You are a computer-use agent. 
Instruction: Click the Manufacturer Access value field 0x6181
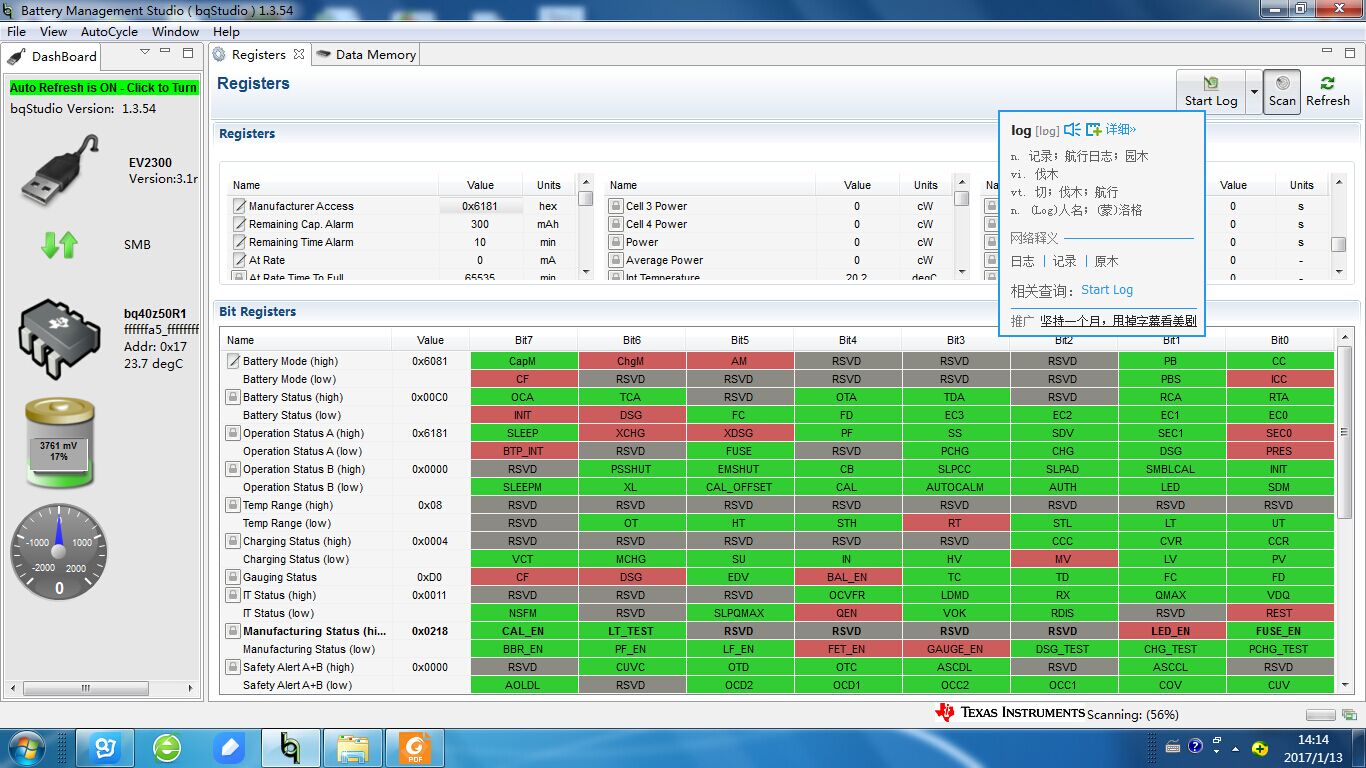481,206
